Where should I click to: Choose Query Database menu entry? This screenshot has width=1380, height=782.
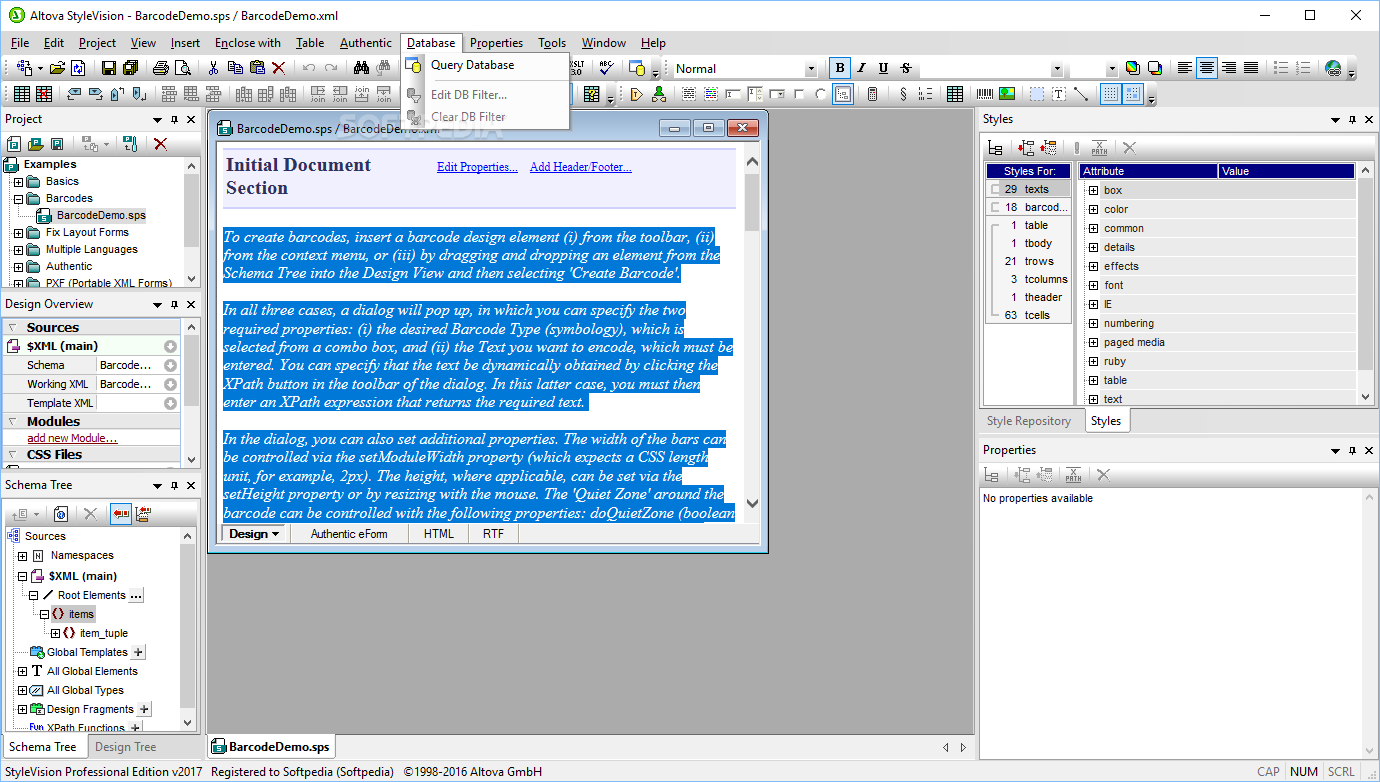(x=472, y=65)
